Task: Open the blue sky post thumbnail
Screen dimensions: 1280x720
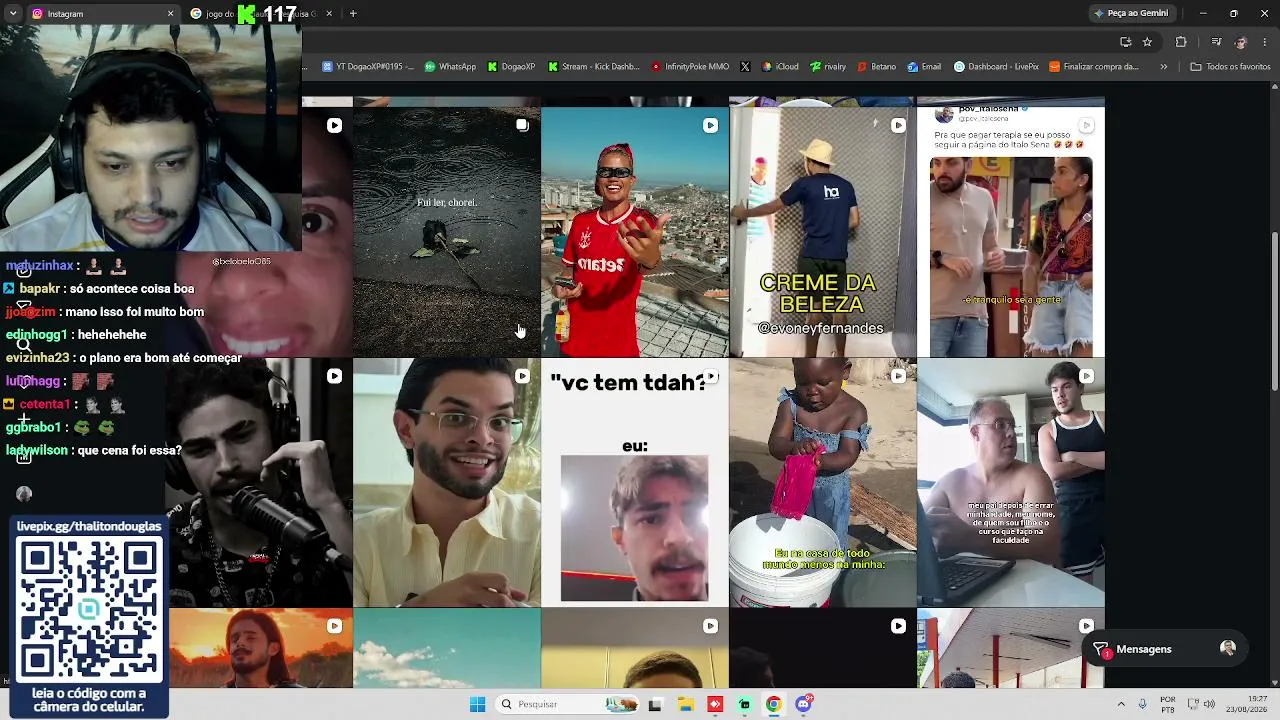Action: point(446,649)
